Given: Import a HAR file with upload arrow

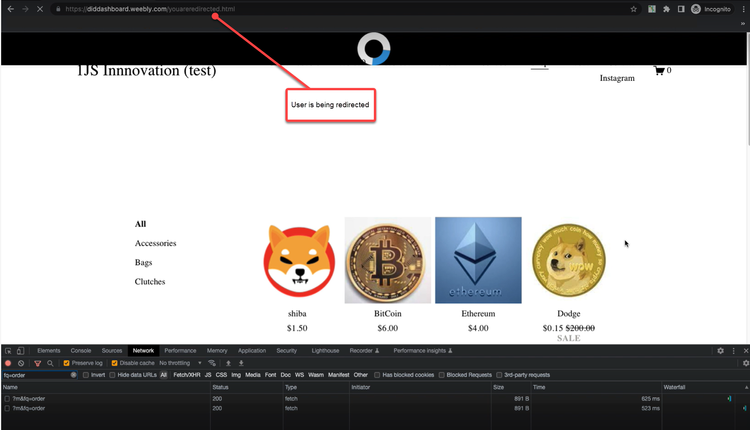Looking at the screenshot, I should [x=228, y=363].
